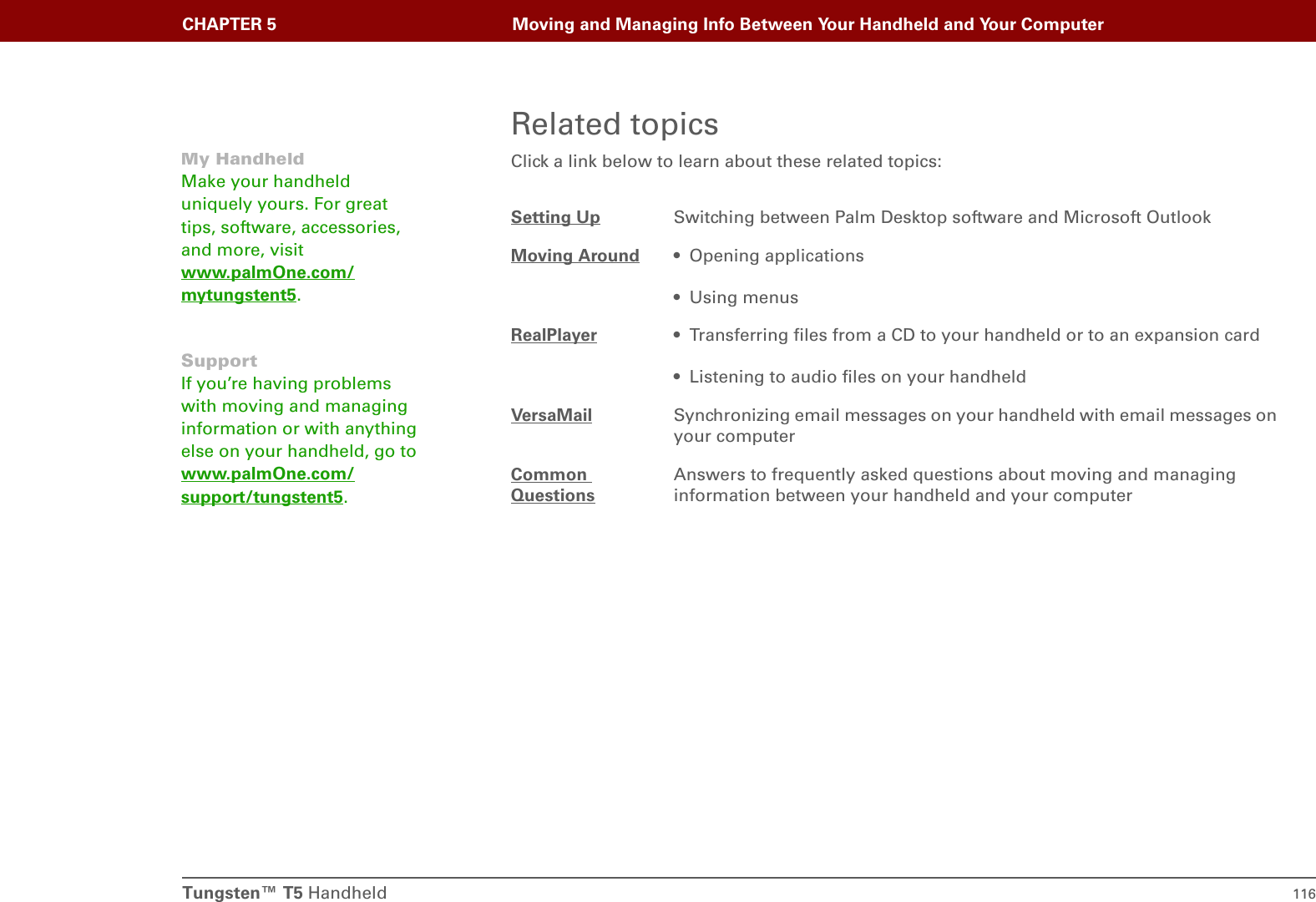Click 'Transferring files from a CD' bullet
The height and width of the screenshot is (902, 1316).
974,335
